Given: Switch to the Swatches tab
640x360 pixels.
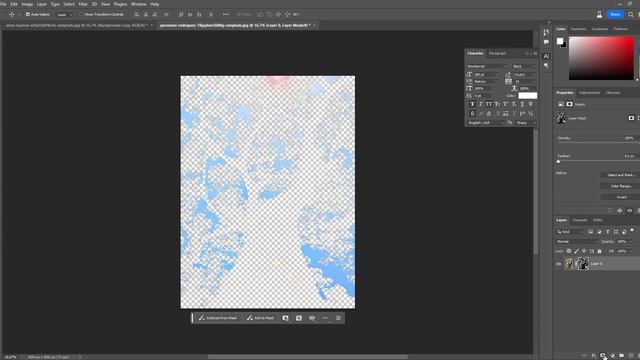Looking at the screenshot, I should coord(578,29).
